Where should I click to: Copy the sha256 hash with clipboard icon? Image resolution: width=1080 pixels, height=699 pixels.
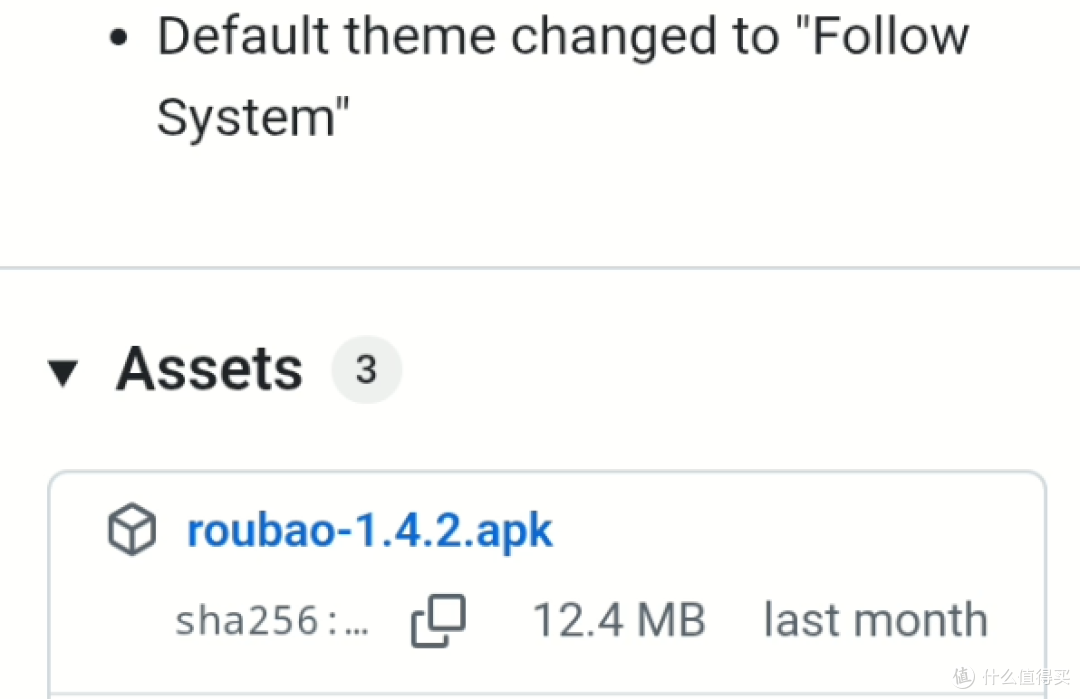(x=438, y=620)
